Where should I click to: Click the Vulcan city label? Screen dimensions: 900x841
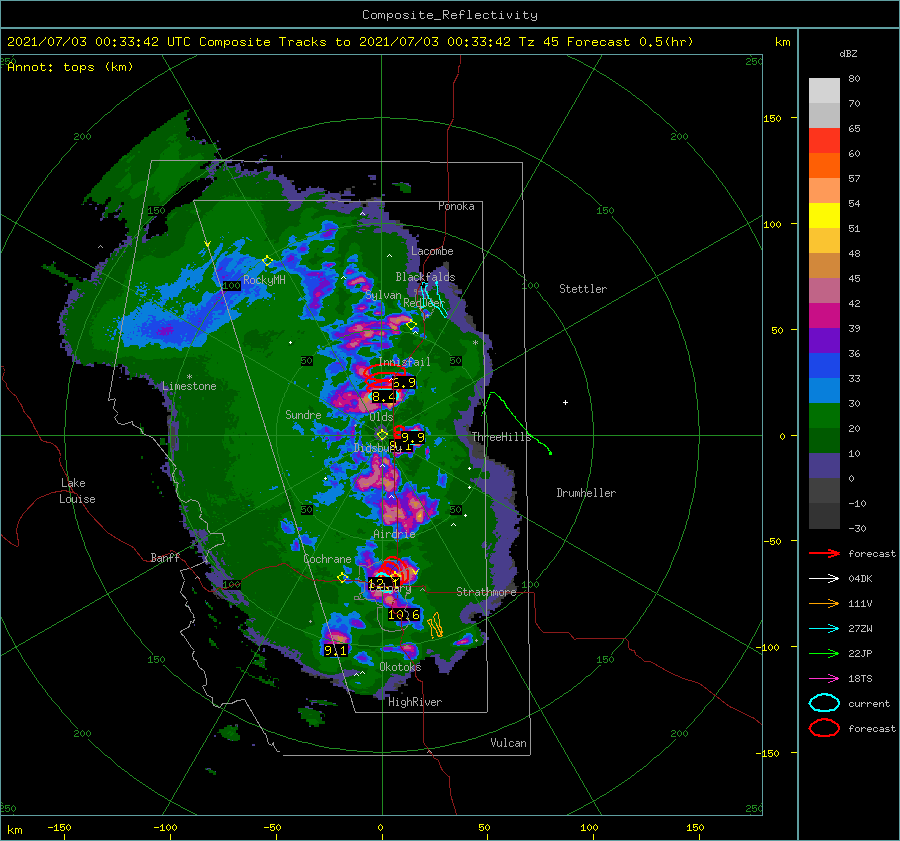pos(509,743)
